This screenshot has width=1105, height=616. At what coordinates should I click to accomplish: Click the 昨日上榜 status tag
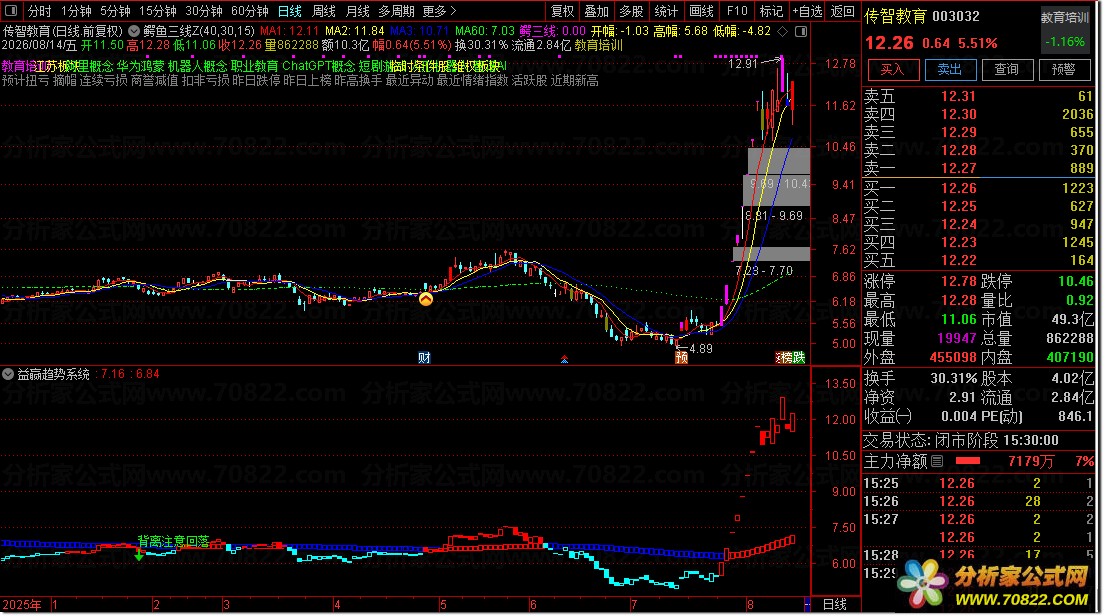(307, 80)
